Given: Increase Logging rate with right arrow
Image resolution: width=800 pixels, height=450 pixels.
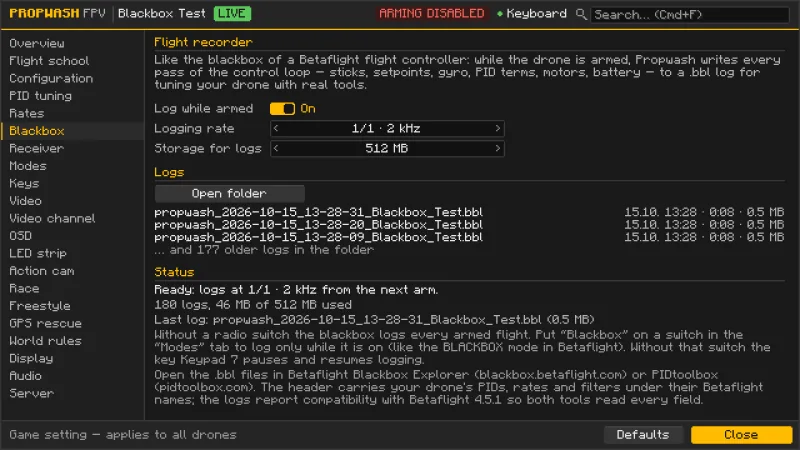Looking at the screenshot, I should coord(498,129).
